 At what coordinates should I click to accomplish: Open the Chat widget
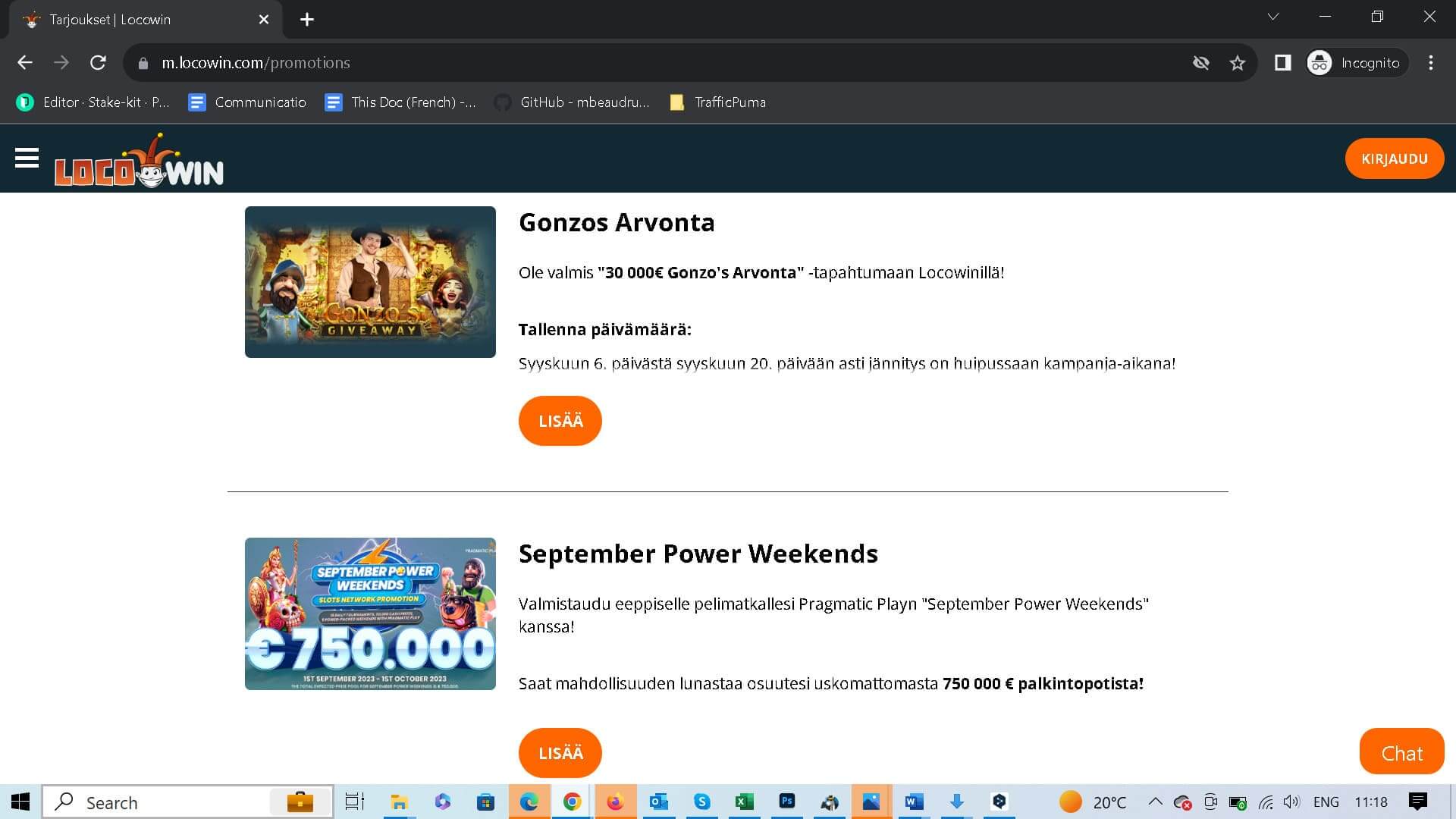tap(1402, 752)
